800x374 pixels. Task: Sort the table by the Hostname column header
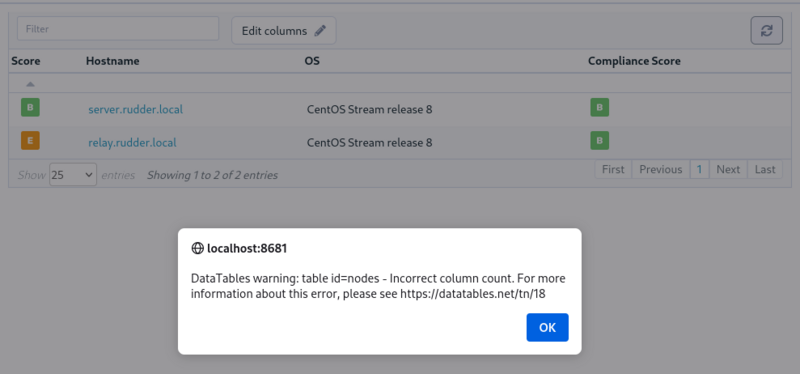click(x=112, y=61)
